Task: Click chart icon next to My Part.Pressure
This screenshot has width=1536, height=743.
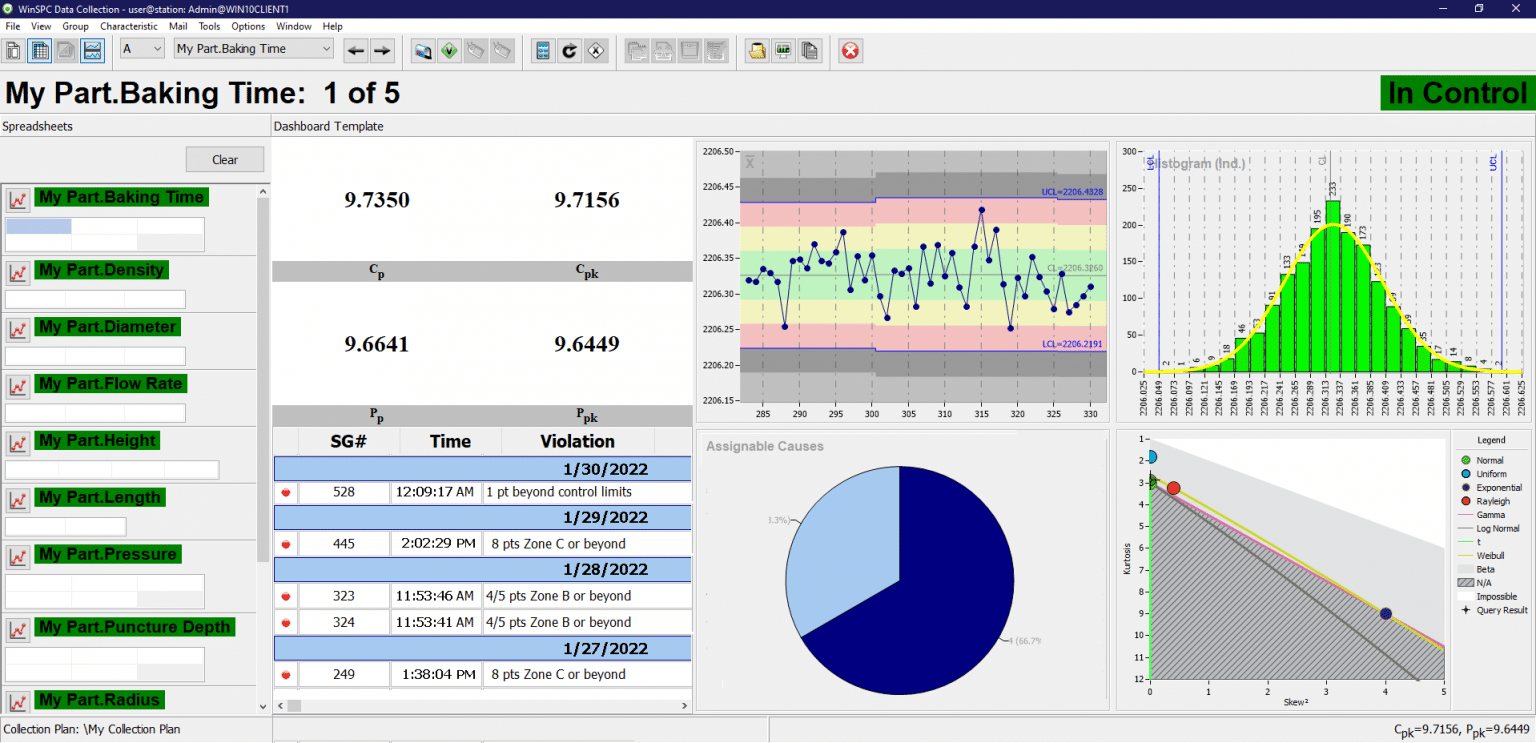Action: 18,557
